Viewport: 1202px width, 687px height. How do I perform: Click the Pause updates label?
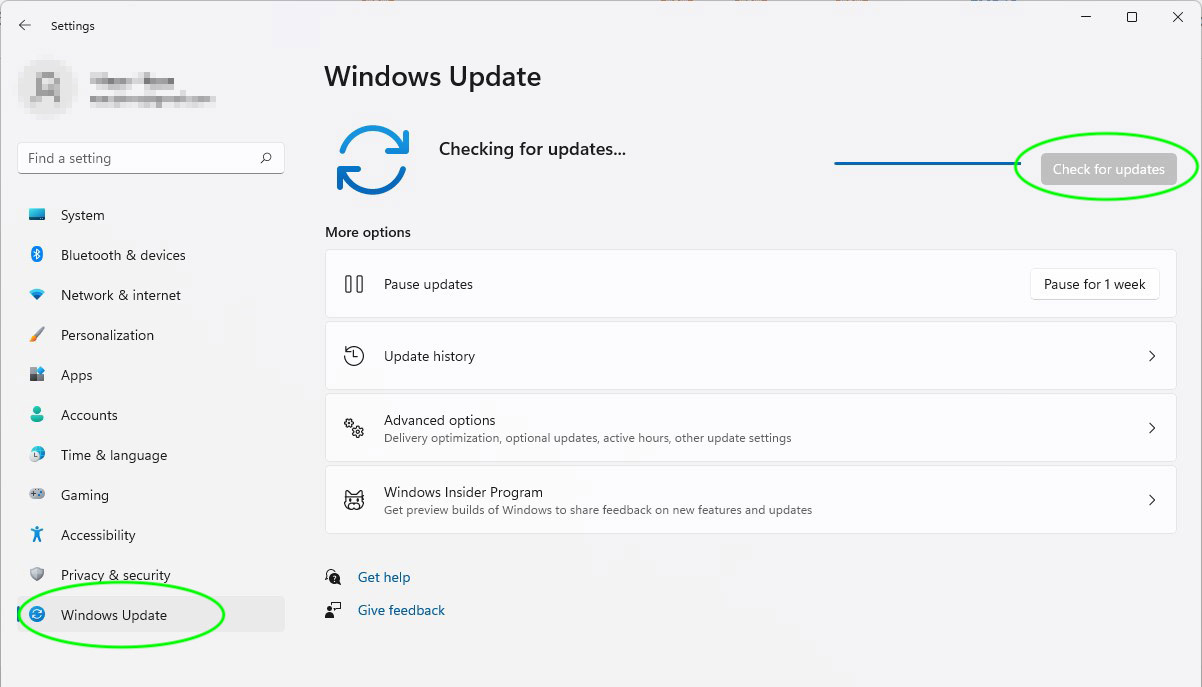[x=428, y=284]
